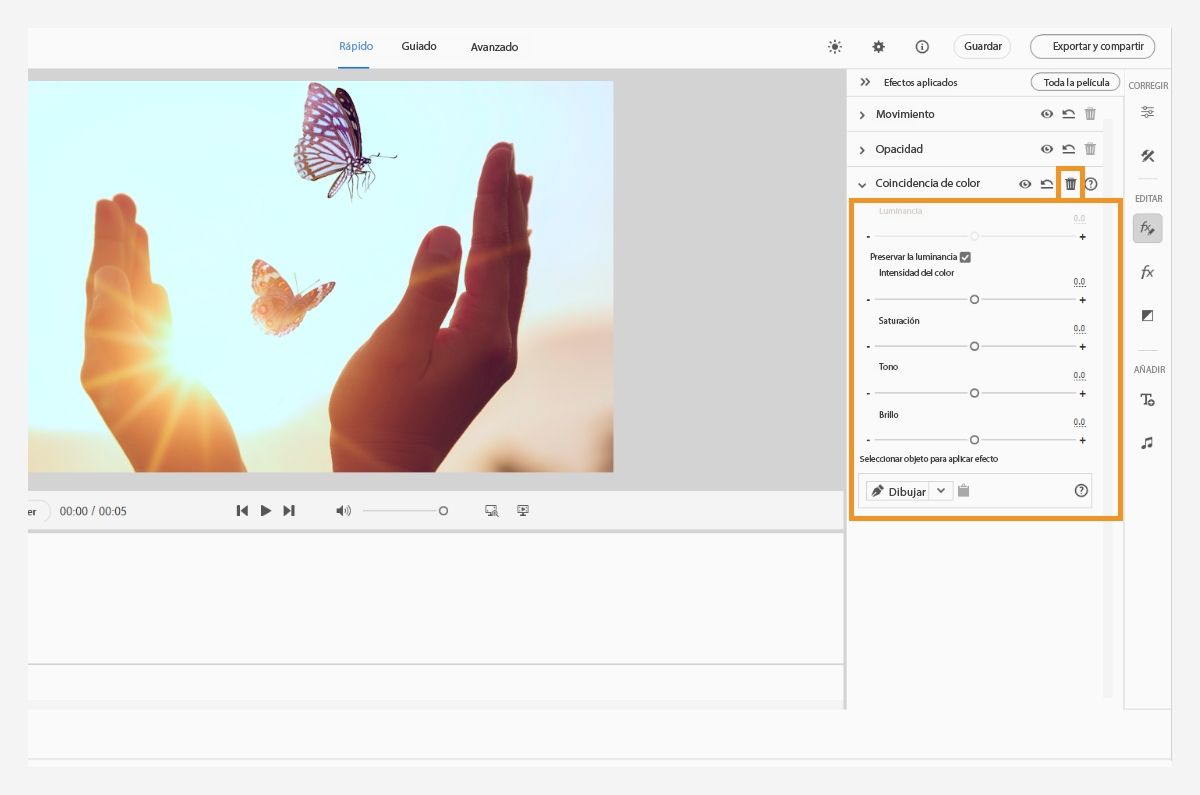Switch to the Guiado tab
This screenshot has width=1200, height=795.
419,46
